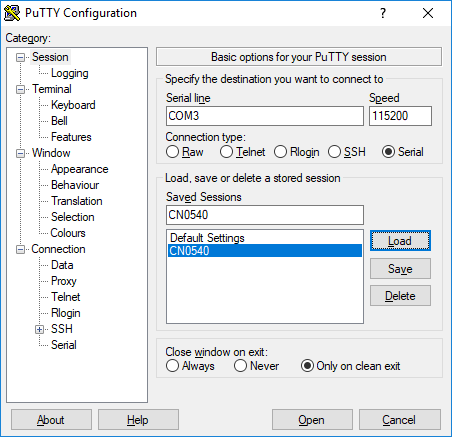Image resolution: width=452 pixels, height=437 pixels.
Task: Select the SSH connection type radio
Action: 334,152
